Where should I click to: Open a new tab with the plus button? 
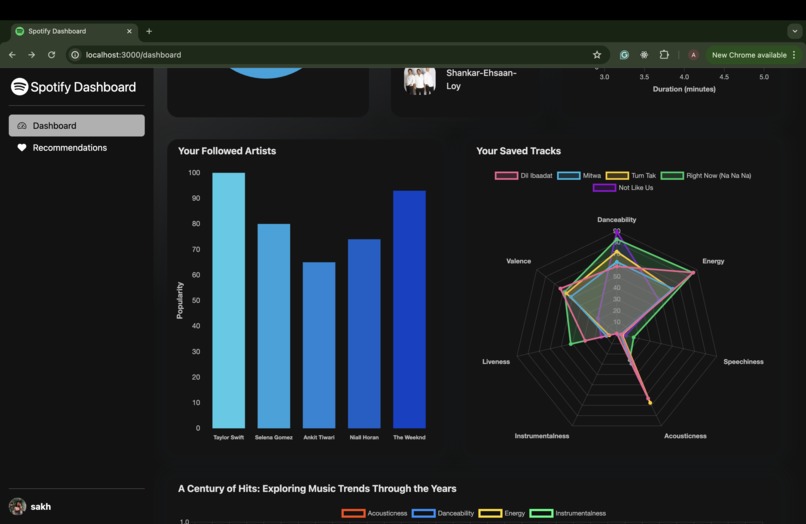point(149,31)
